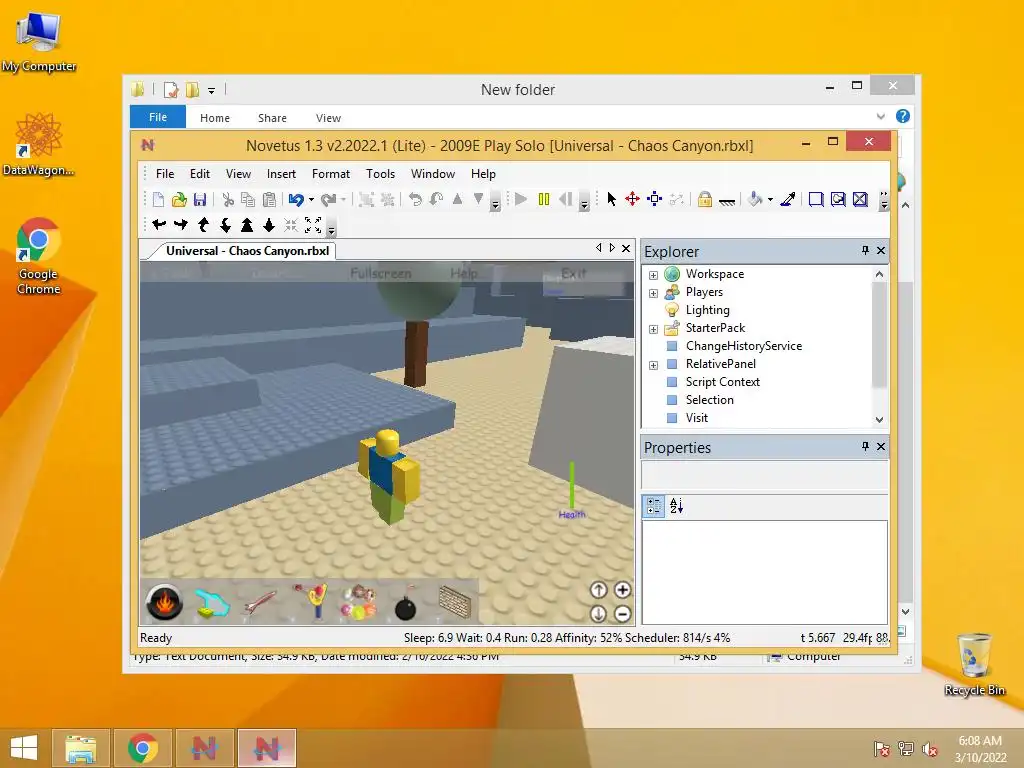This screenshot has width=1024, height=768.
Task: Select the Dropper color picker tool
Action: [x=788, y=199]
